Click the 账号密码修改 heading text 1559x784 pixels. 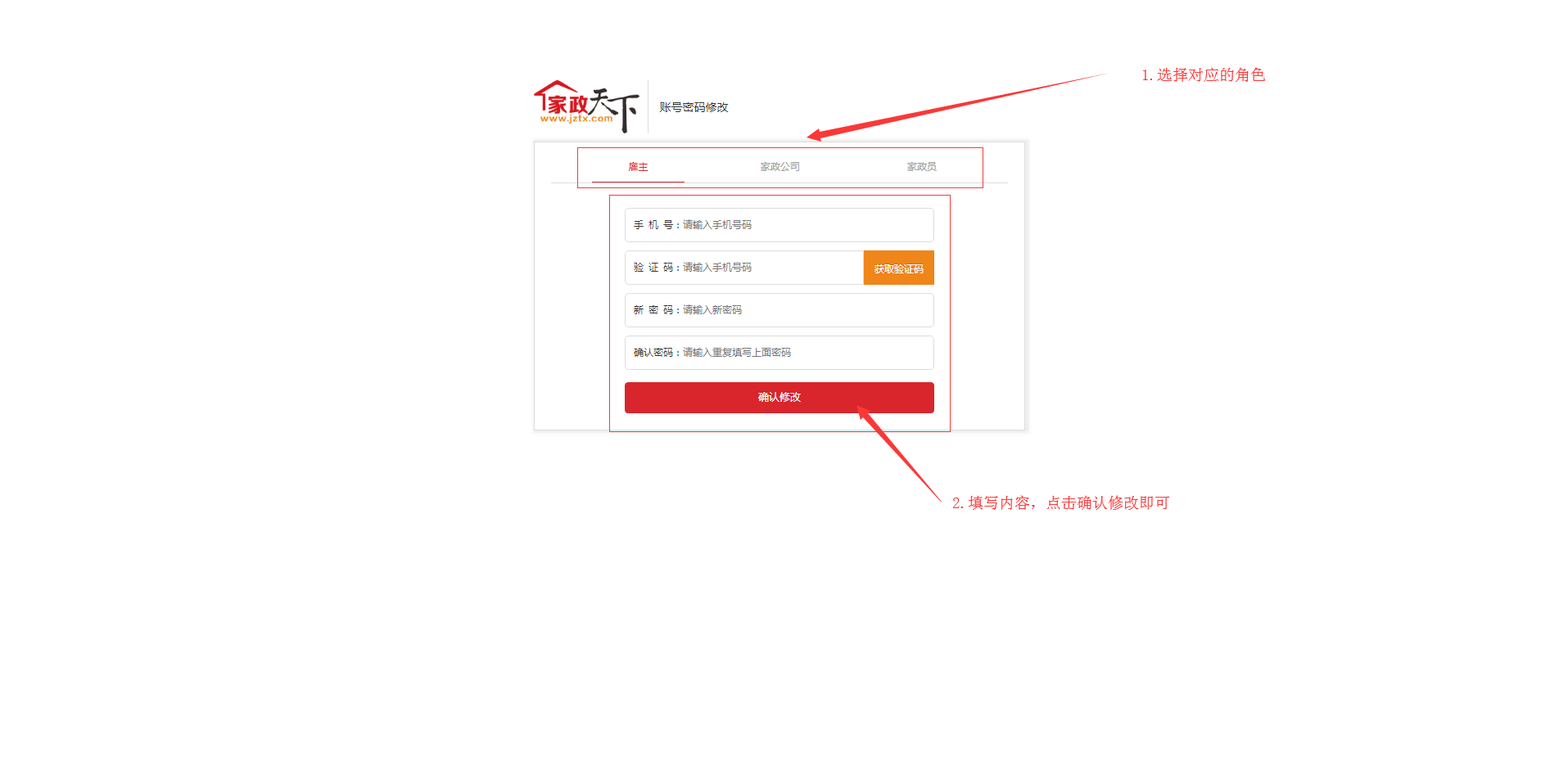coord(694,107)
